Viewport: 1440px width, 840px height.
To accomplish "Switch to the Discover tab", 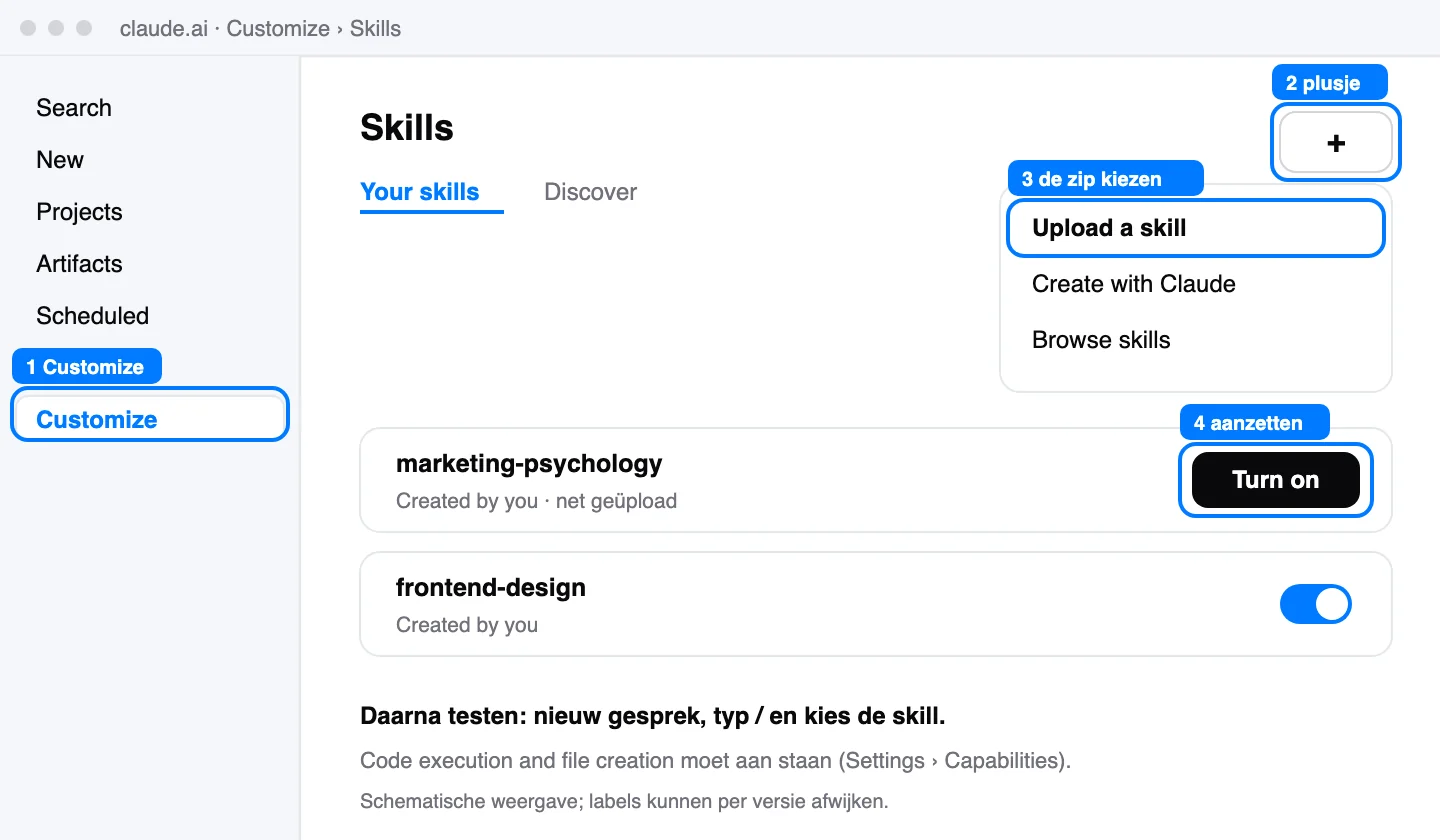I will [x=590, y=192].
